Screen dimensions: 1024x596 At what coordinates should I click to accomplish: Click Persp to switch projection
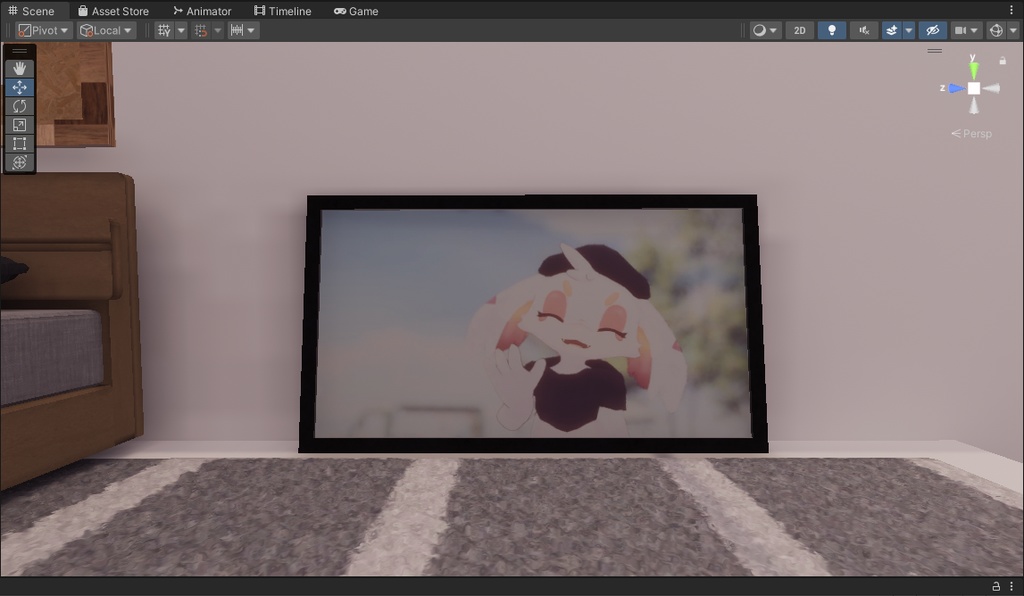pos(973,132)
